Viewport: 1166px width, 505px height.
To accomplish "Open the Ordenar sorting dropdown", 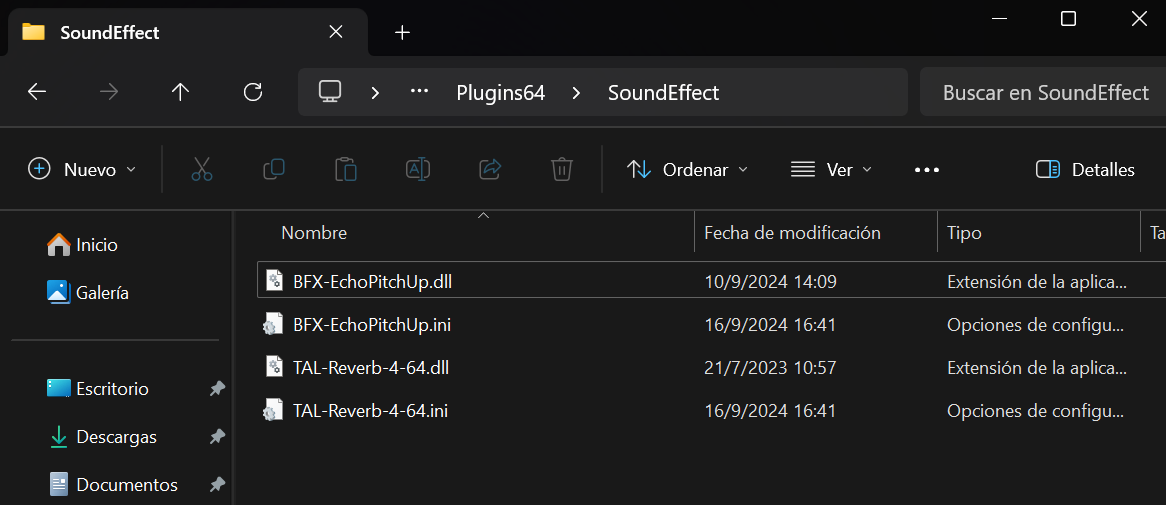I will coord(687,170).
